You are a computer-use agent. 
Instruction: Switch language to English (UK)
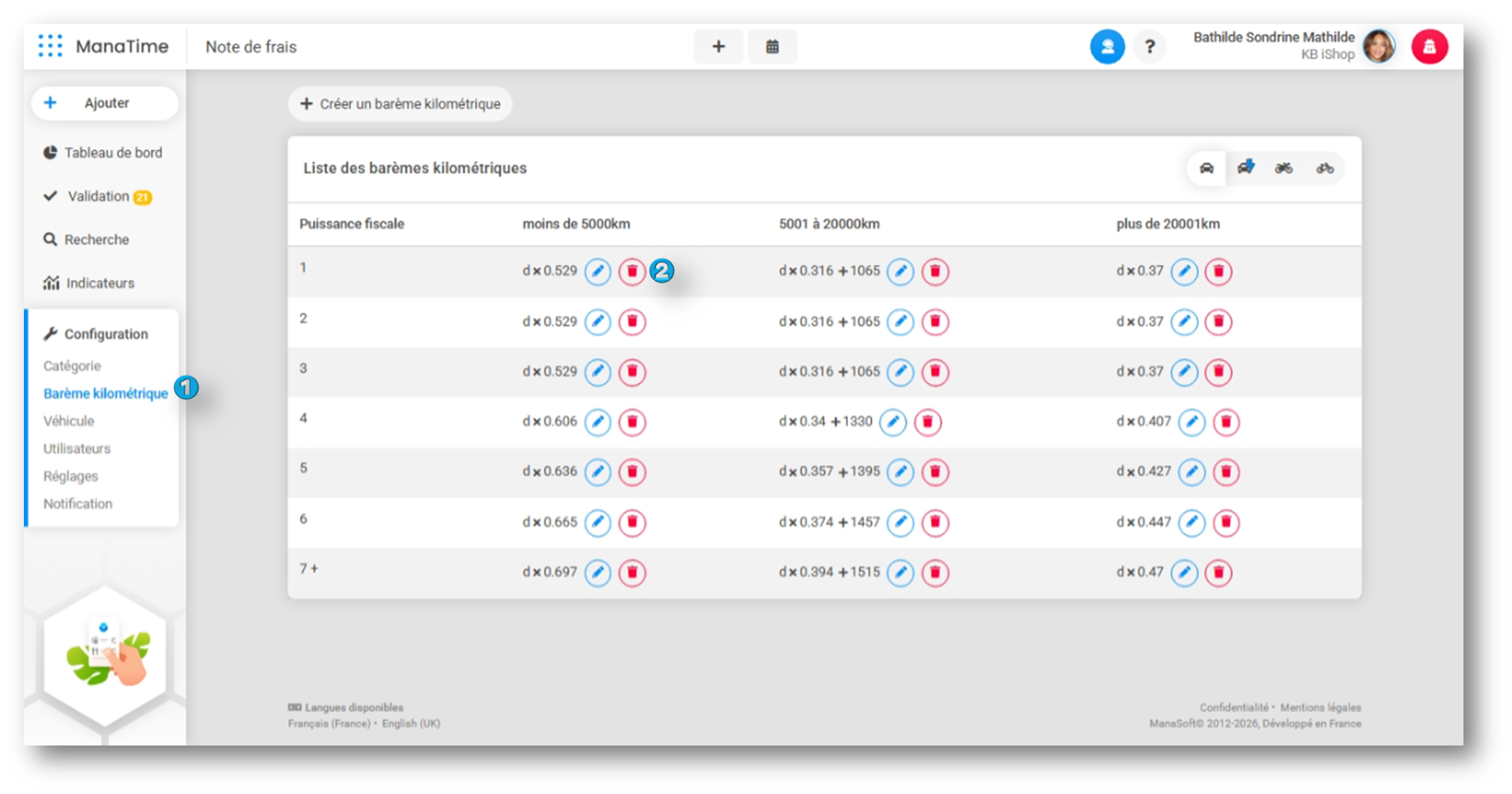click(x=411, y=724)
